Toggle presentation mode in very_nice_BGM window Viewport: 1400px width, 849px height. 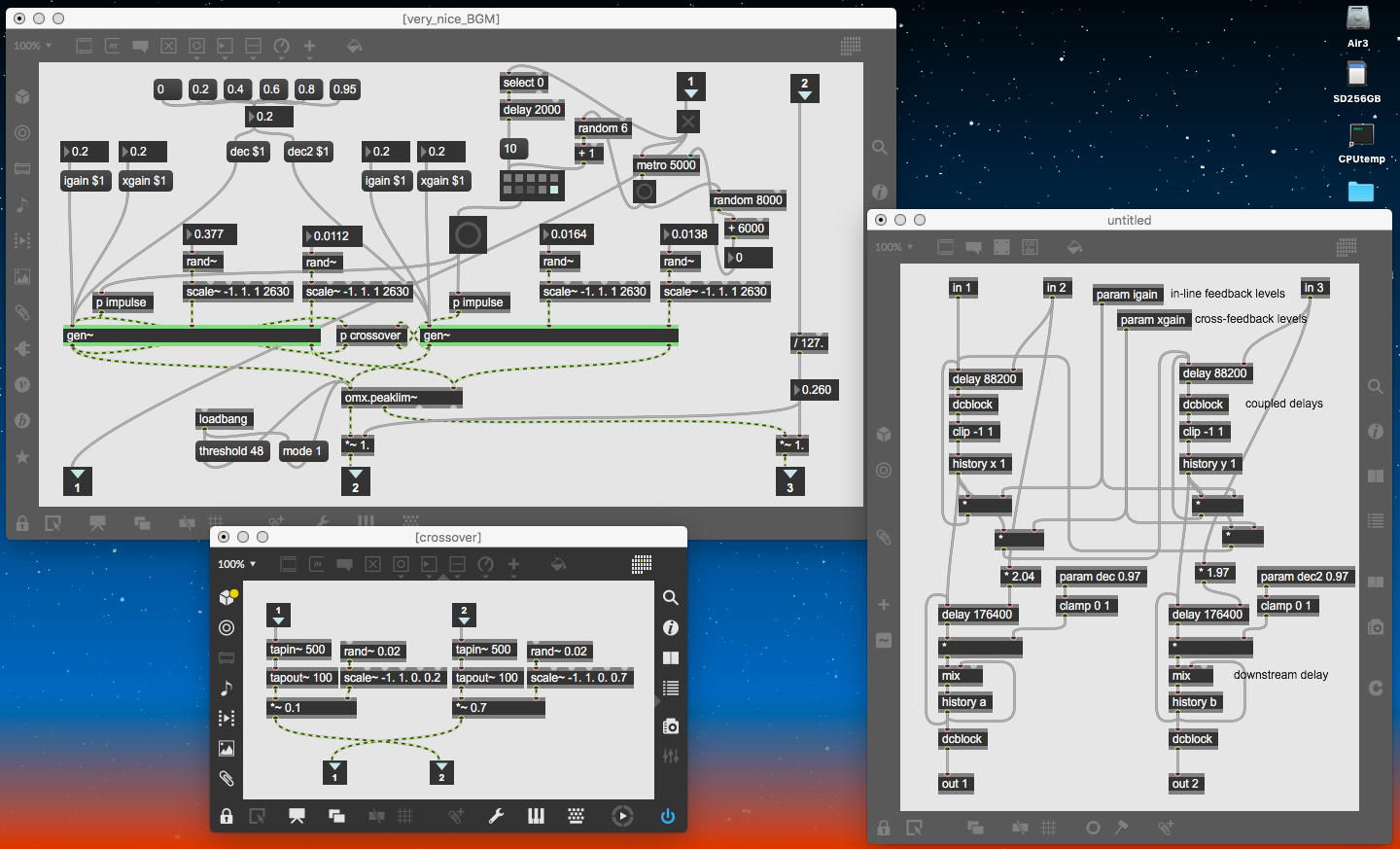[97, 523]
